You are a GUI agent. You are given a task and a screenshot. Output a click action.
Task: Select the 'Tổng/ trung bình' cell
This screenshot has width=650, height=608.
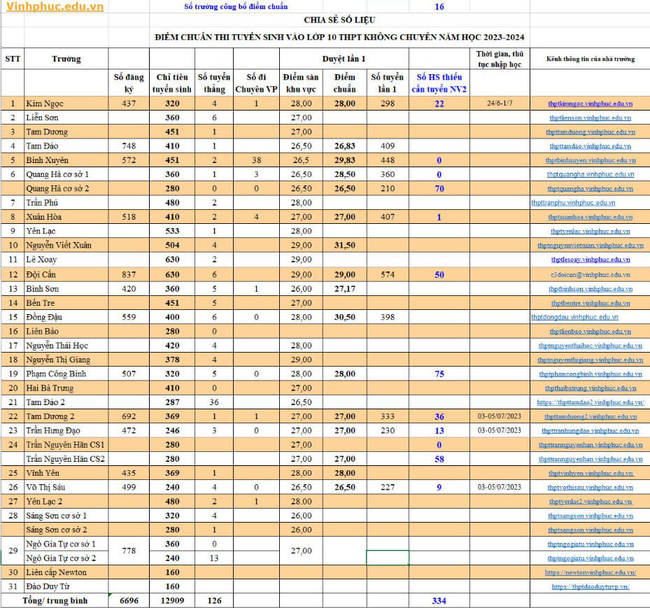55,601
